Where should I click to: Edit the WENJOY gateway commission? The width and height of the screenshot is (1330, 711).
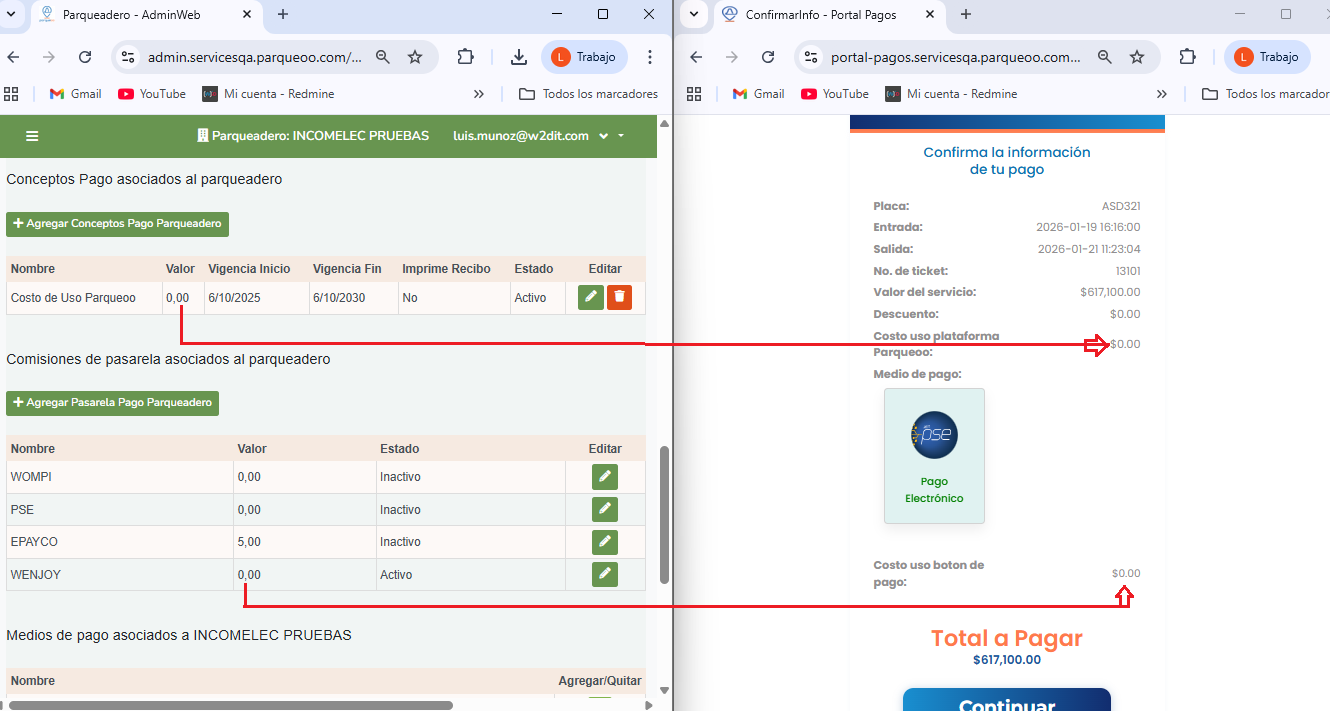[604, 575]
